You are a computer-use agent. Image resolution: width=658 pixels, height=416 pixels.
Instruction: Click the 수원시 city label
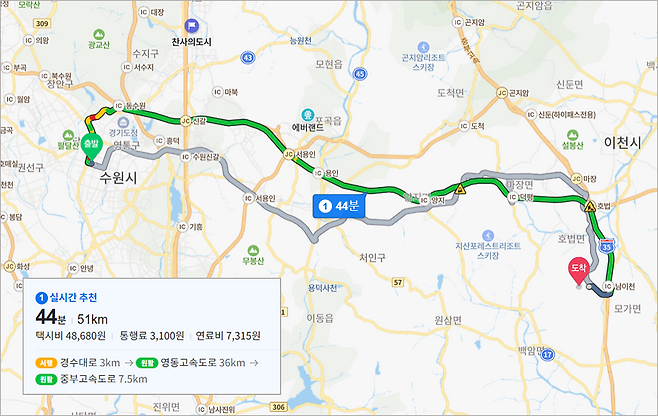(x=118, y=178)
